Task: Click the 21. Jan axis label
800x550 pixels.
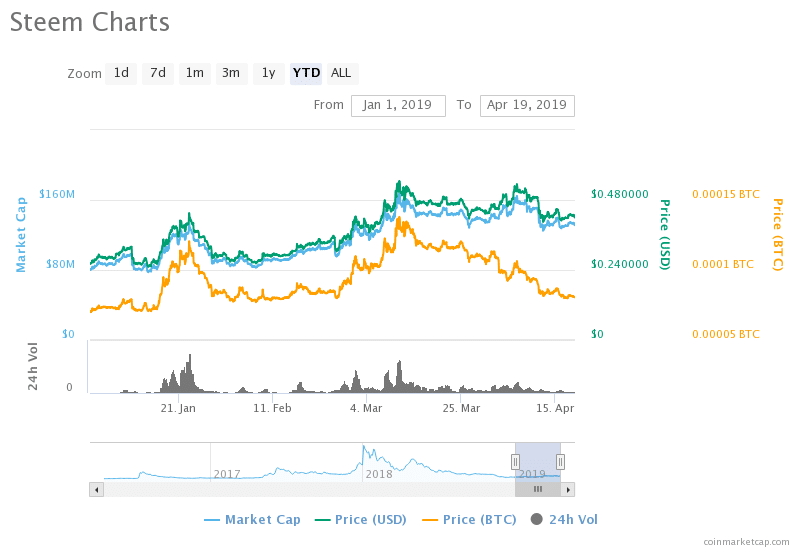Action: coord(178,409)
